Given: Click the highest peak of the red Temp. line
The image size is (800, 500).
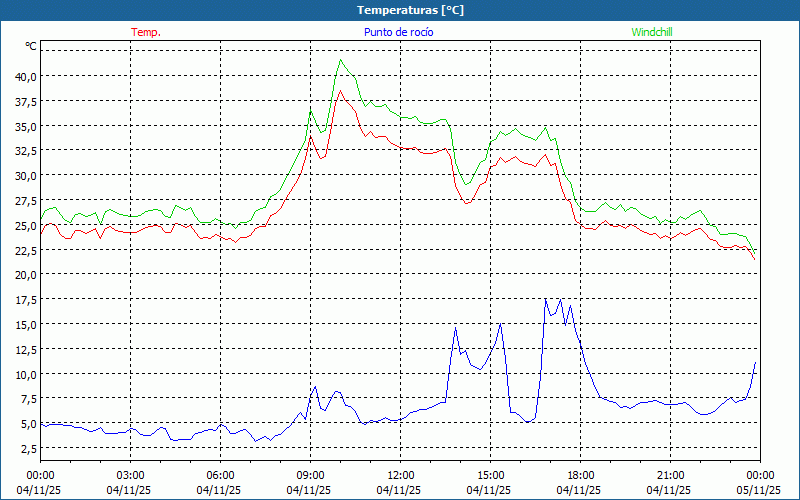Looking at the screenshot, I should pyautogui.click(x=340, y=91).
